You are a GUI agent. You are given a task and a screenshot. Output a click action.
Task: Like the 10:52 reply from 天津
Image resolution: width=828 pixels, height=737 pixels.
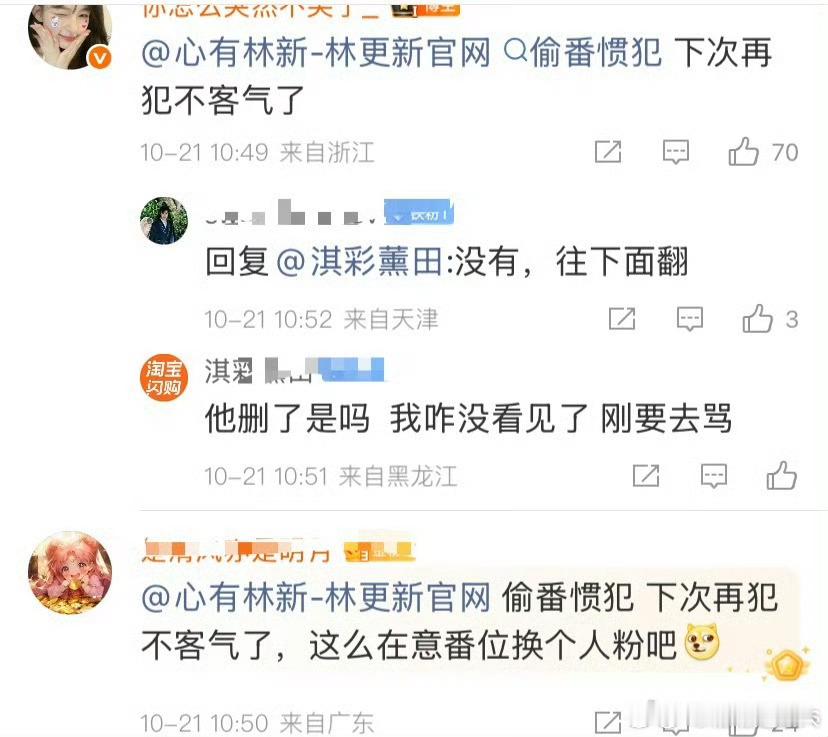(757, 319)
